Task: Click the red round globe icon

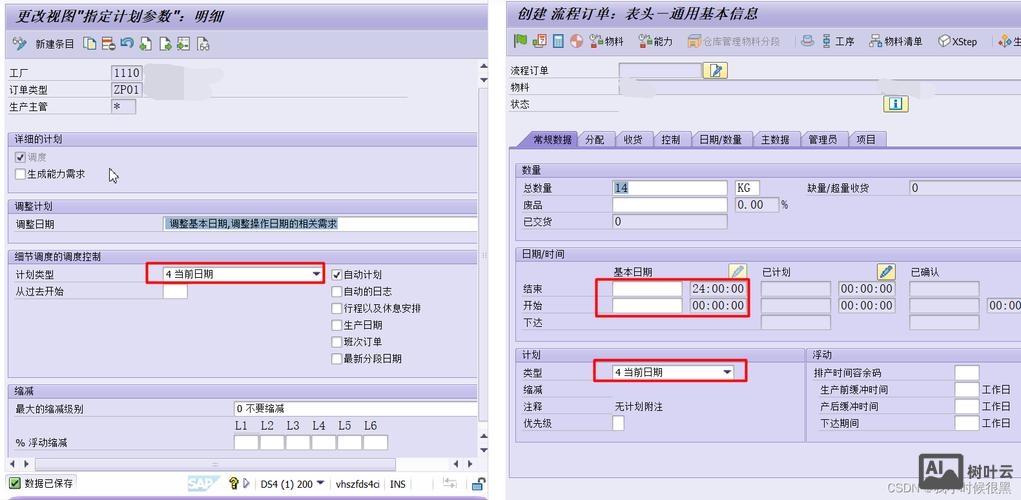Action: coord(576,41)
